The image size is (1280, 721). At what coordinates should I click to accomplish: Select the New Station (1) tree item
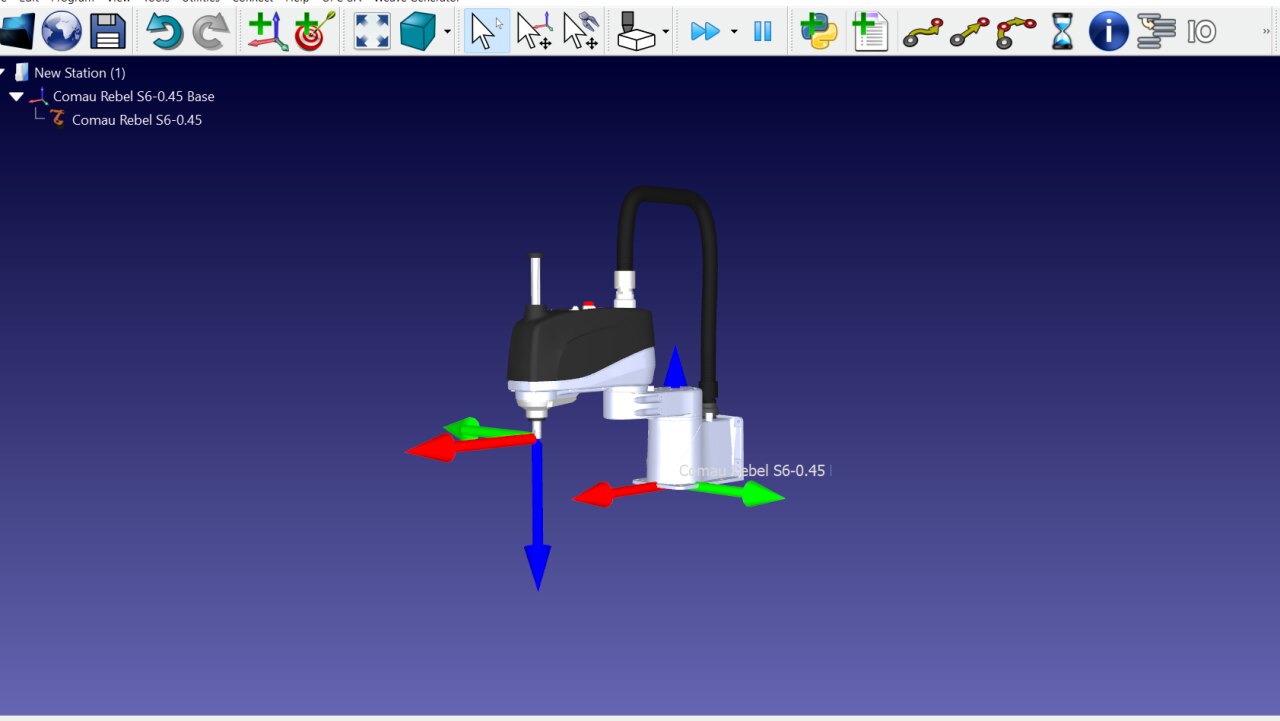[79, 73]
